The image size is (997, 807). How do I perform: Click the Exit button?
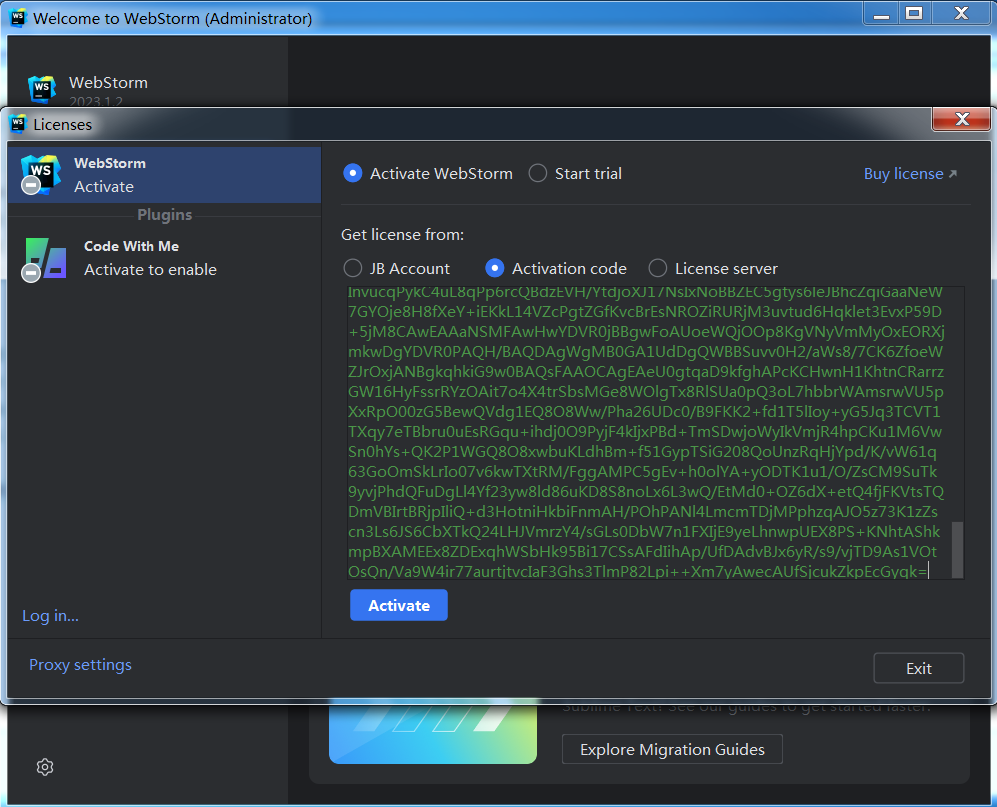[919, 668]
